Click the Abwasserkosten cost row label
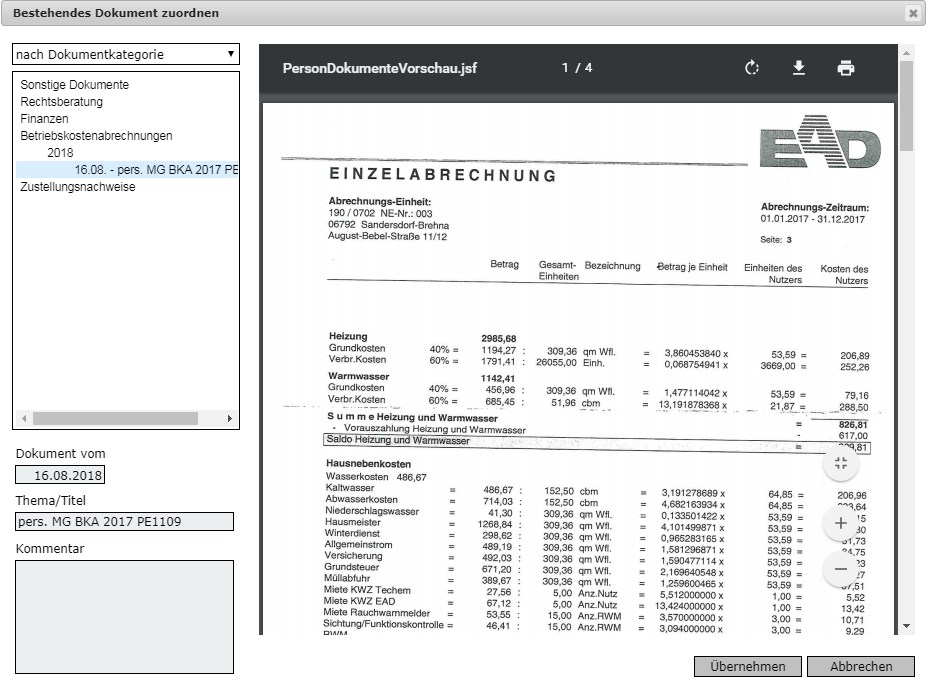The height and width of the screenshot is (685, 927). pyautogui.click(x=362, y=499)
